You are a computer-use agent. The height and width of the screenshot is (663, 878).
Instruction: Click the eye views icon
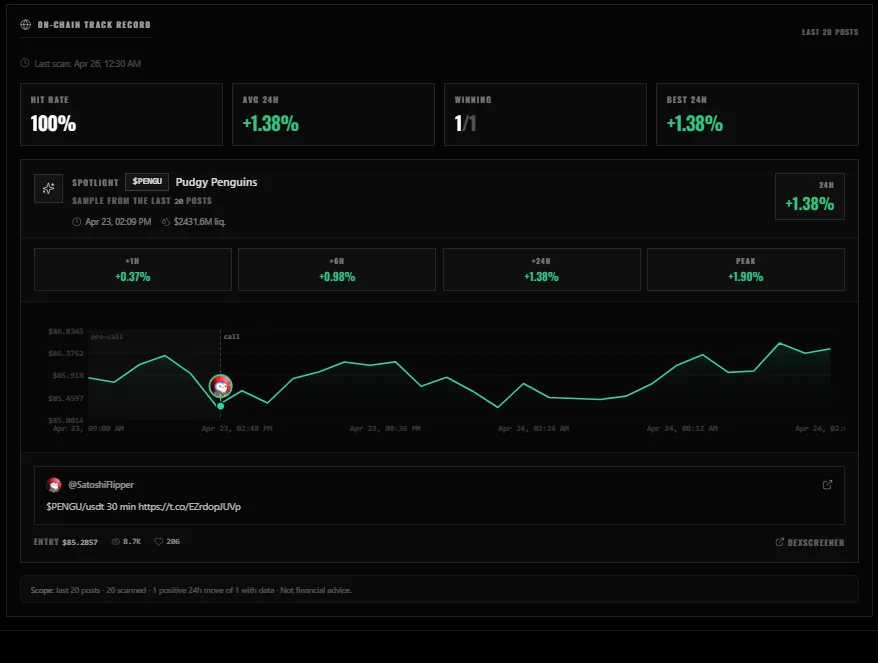coord(115,541)
